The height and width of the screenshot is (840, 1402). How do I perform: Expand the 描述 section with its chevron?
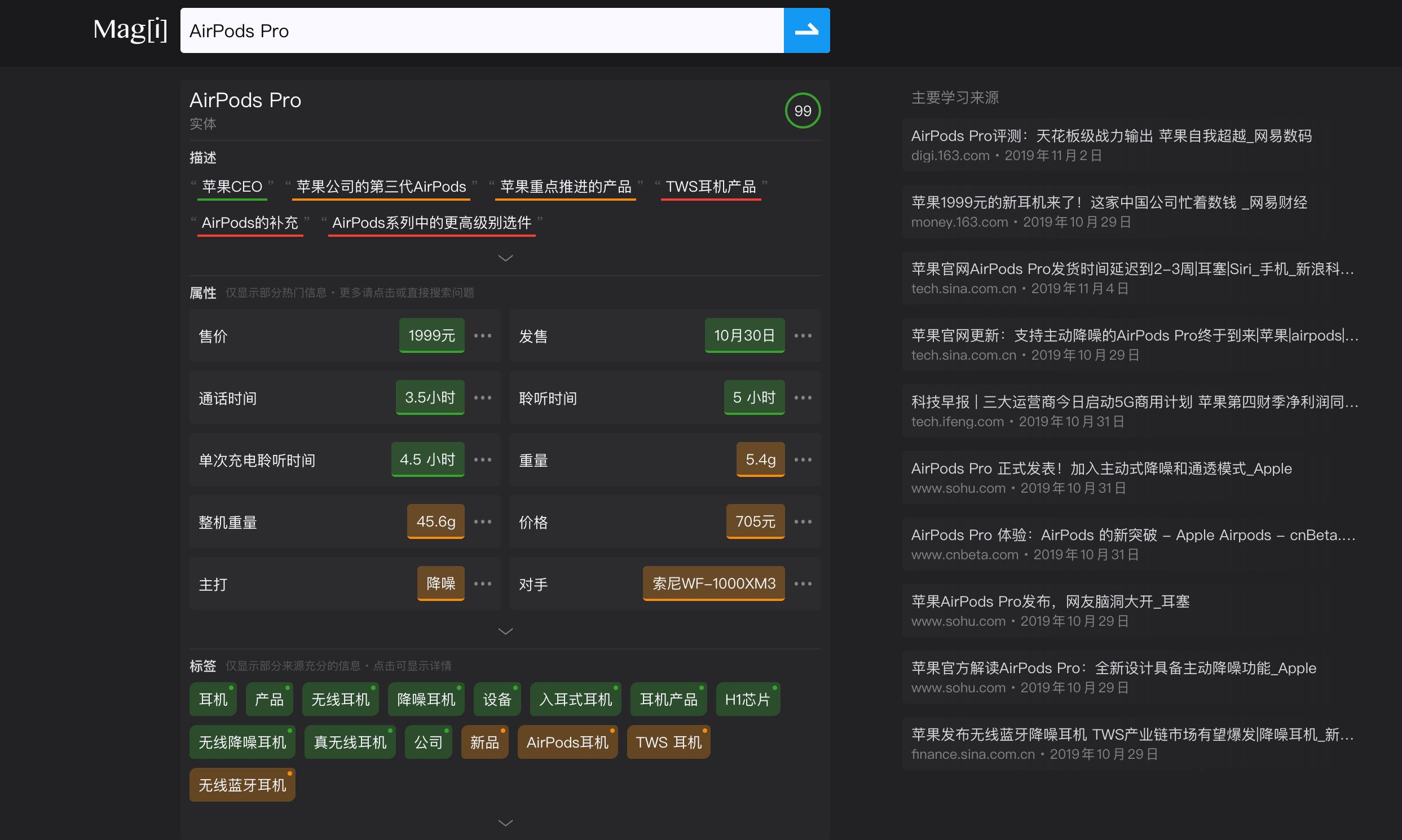[x=505, y=258]
